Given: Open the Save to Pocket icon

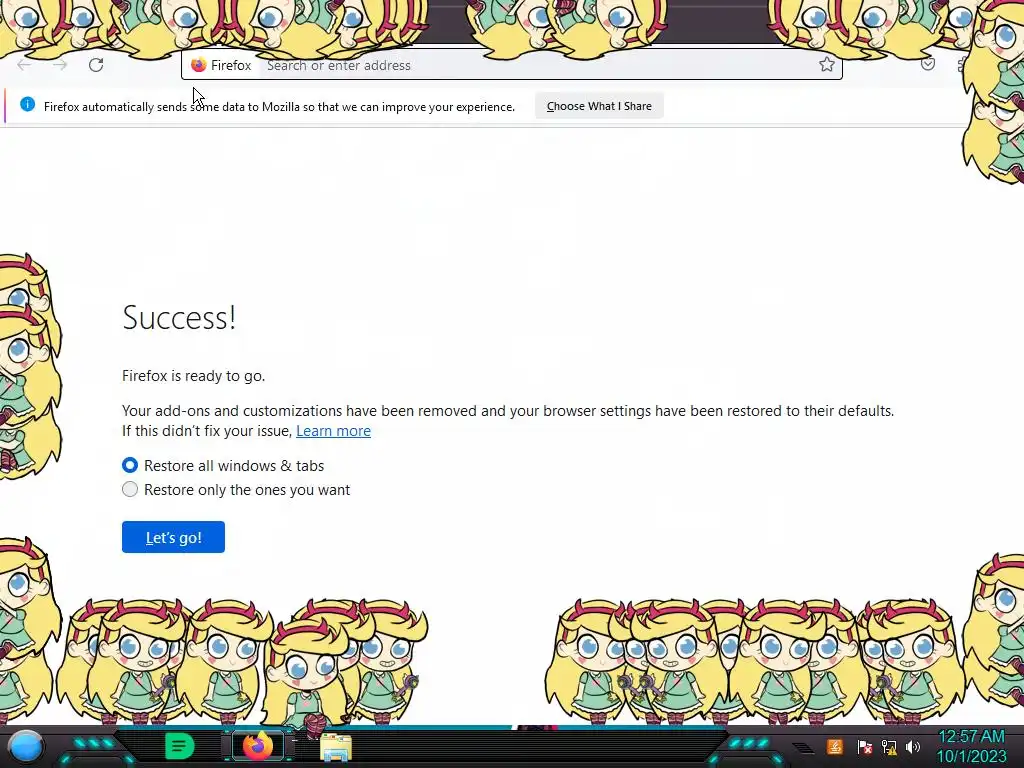Looking at the screenshot, I should [927, 64].
